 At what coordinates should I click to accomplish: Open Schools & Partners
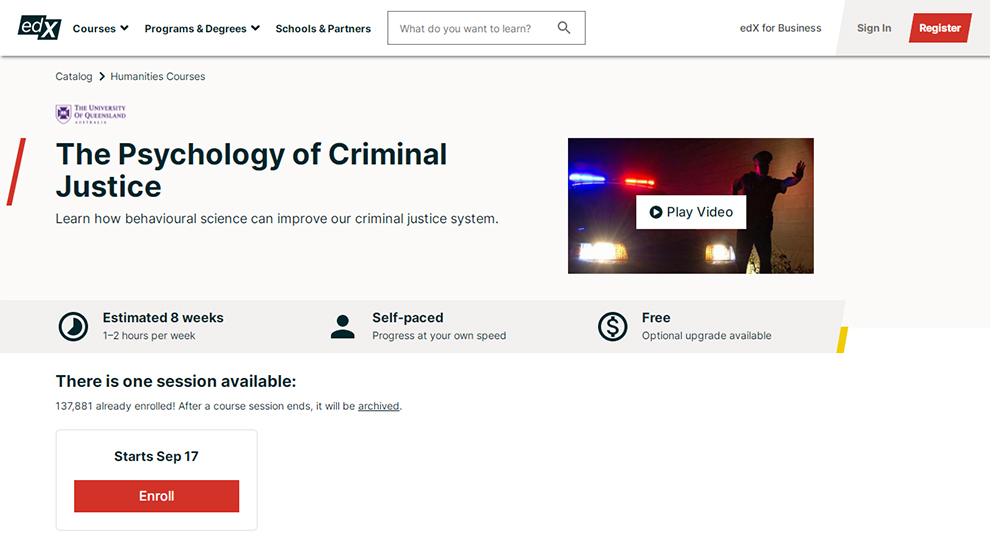tap(323, 28)
